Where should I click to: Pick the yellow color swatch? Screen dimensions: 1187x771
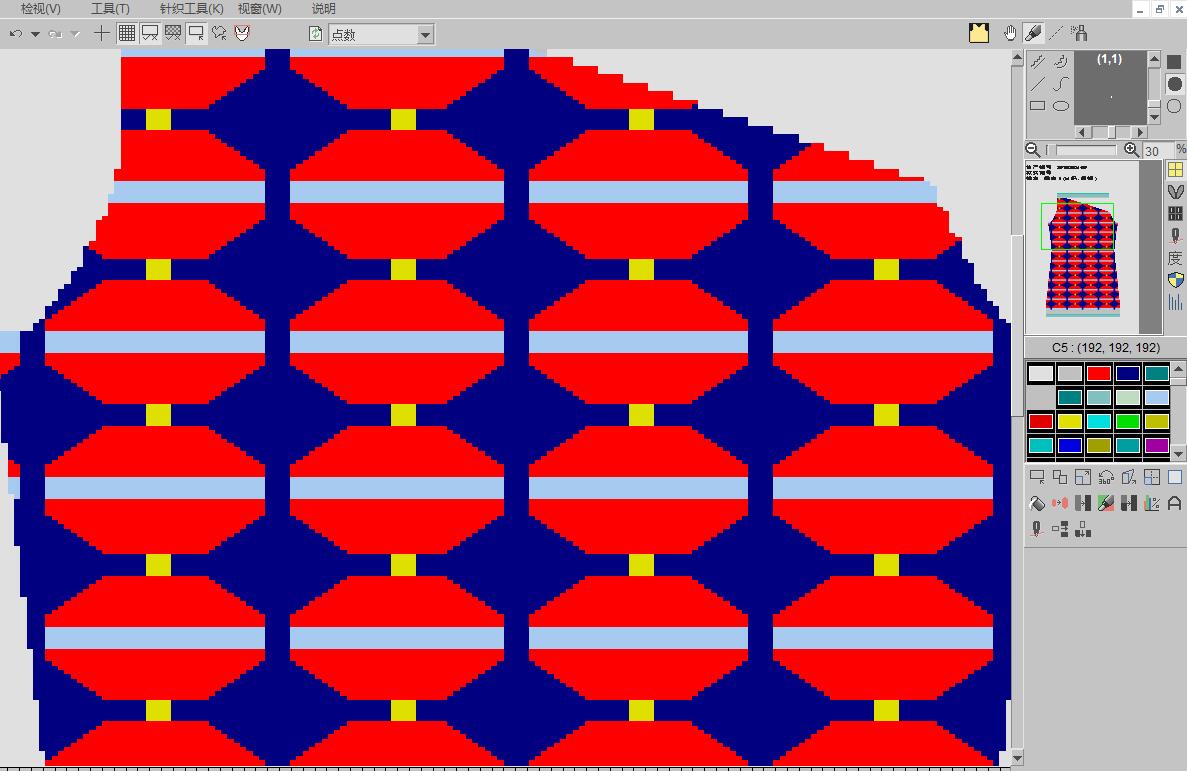pos(1070,421)
